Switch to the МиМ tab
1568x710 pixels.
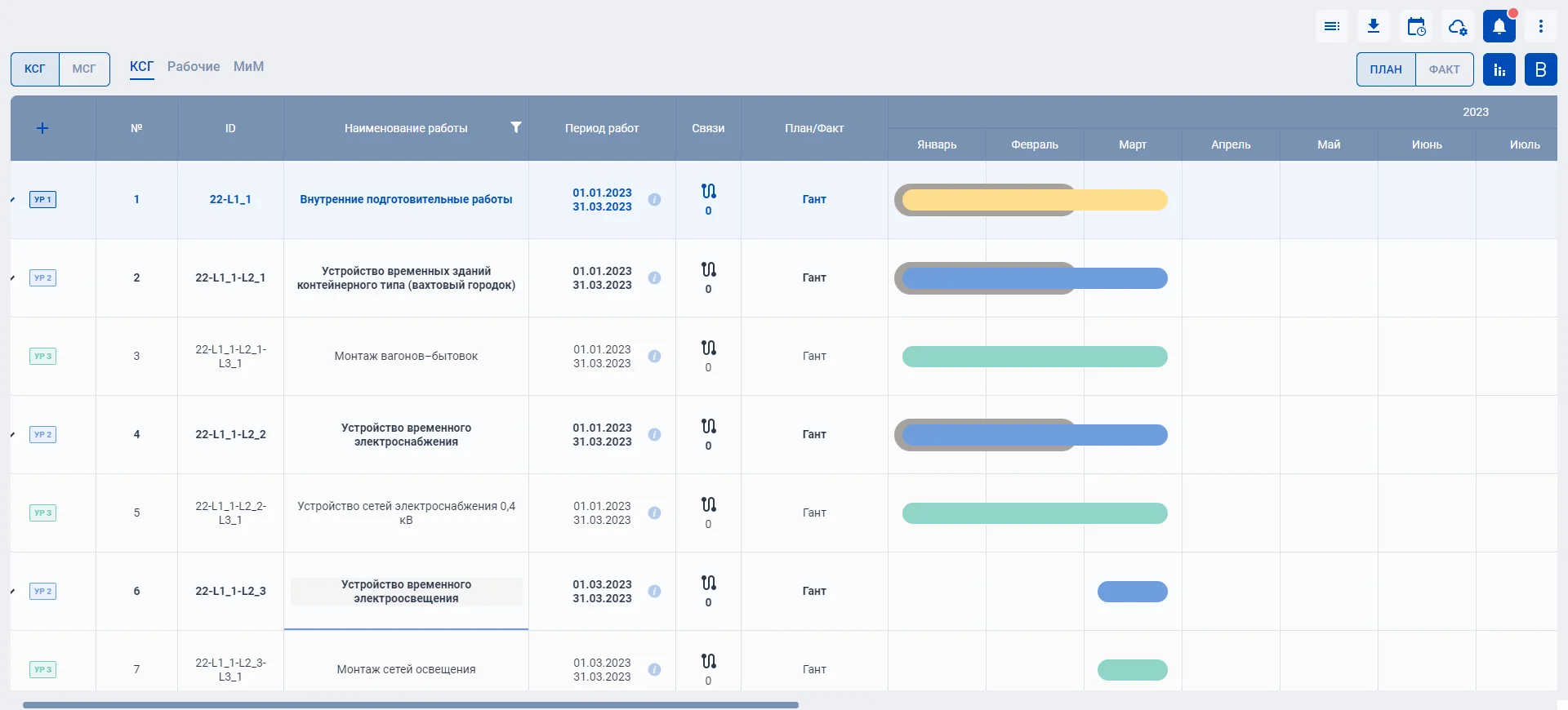click(x=248, y=67)
